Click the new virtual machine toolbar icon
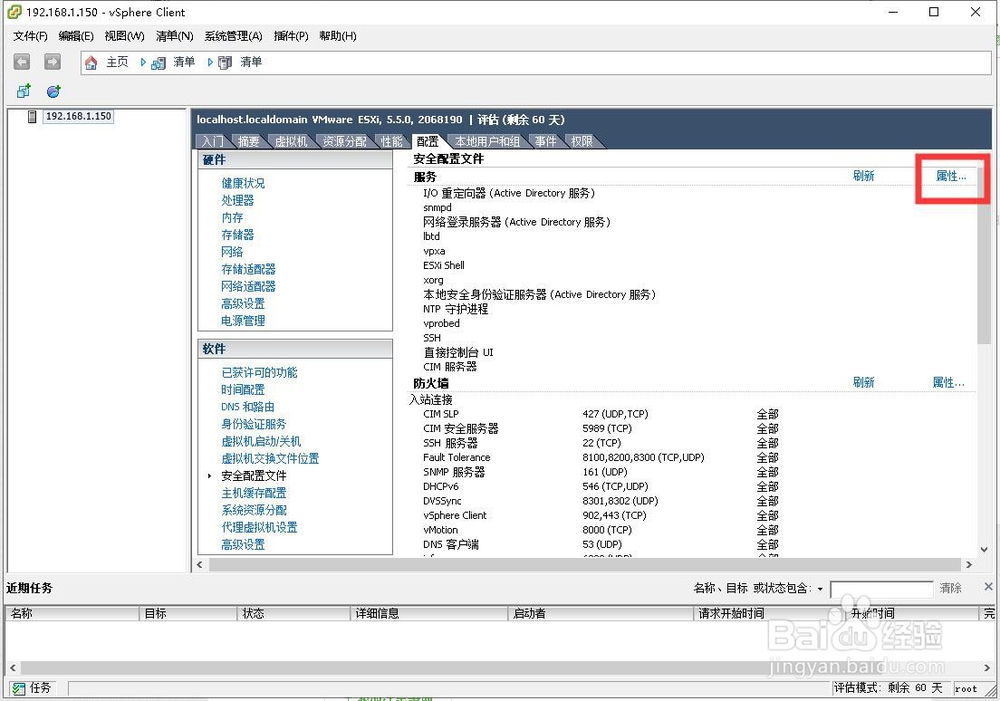 click(24, 91)
